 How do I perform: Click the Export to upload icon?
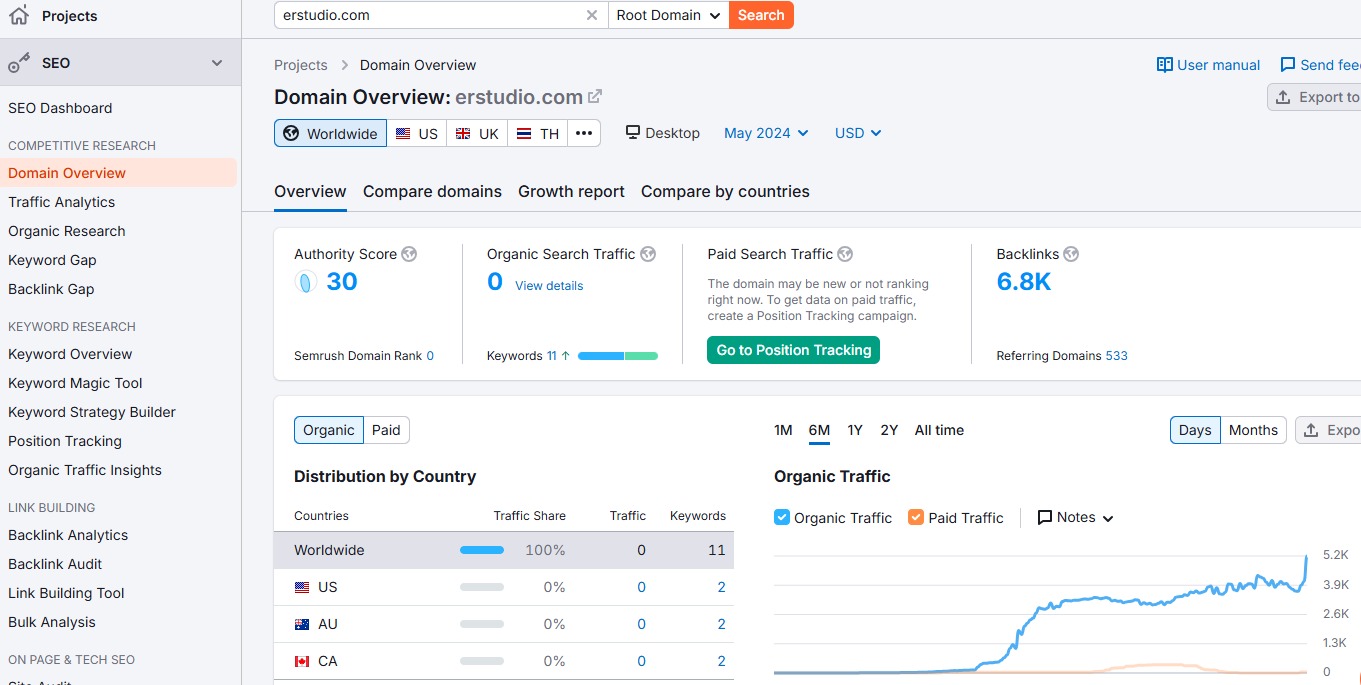click(x=1283, y=97)
